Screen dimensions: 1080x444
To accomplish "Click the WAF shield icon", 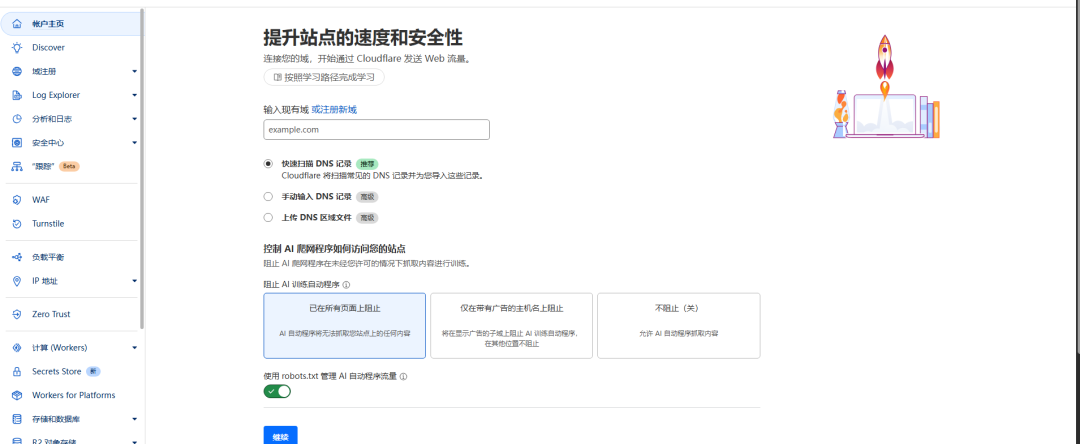I will click(x=17, y=200).
